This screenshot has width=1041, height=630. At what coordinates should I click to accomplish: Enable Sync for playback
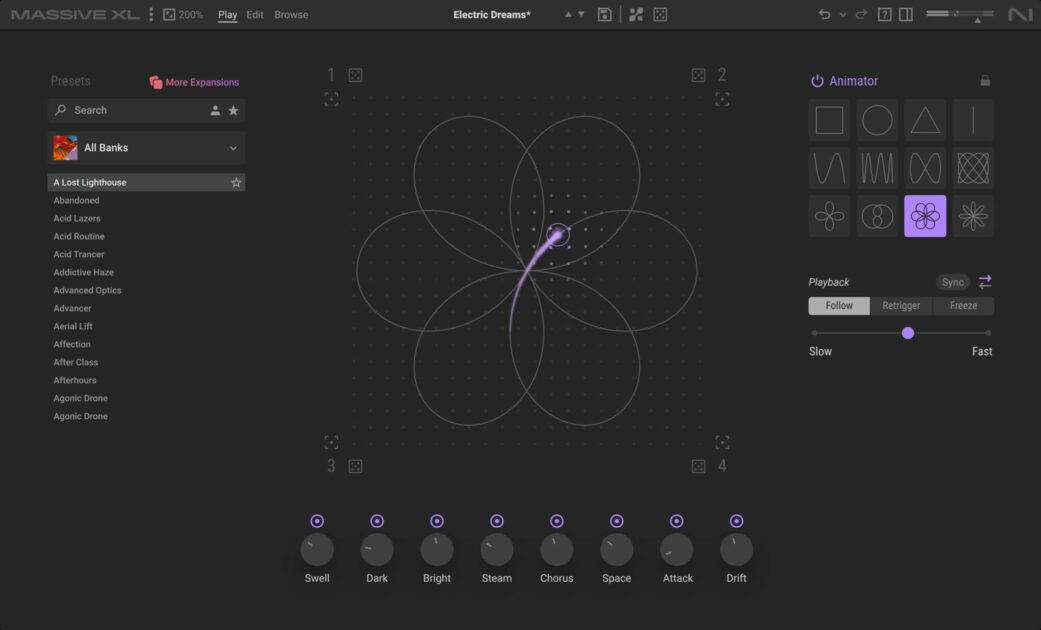coord(953,282)
